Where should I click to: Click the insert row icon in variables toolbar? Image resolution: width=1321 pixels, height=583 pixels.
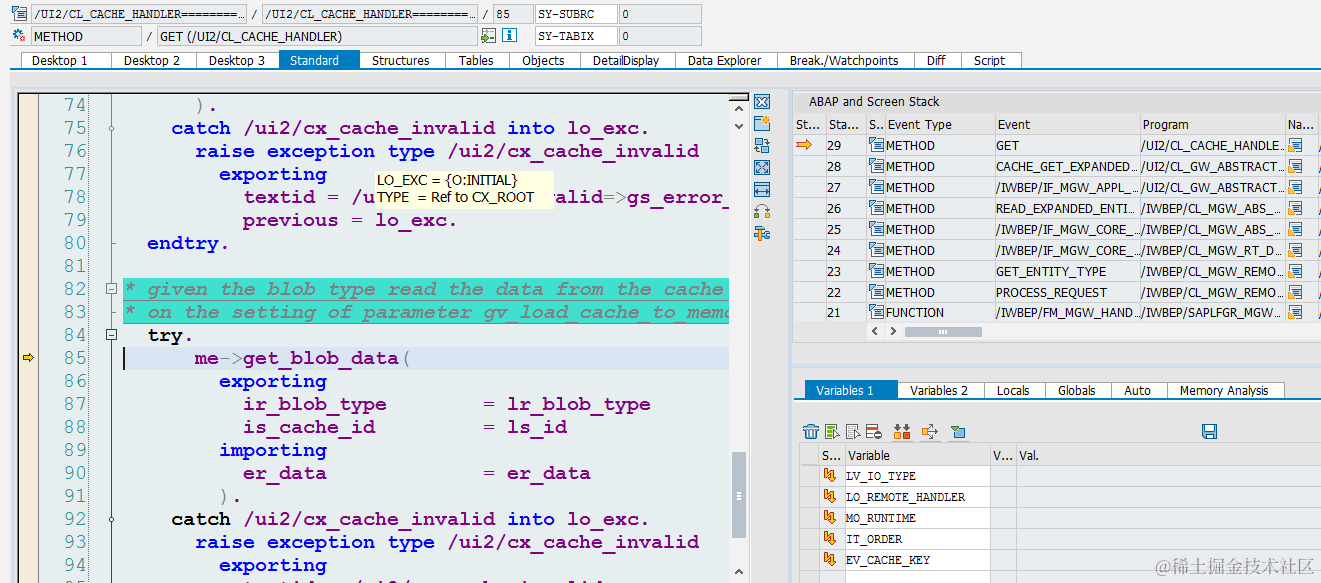[x=832, y=432]
